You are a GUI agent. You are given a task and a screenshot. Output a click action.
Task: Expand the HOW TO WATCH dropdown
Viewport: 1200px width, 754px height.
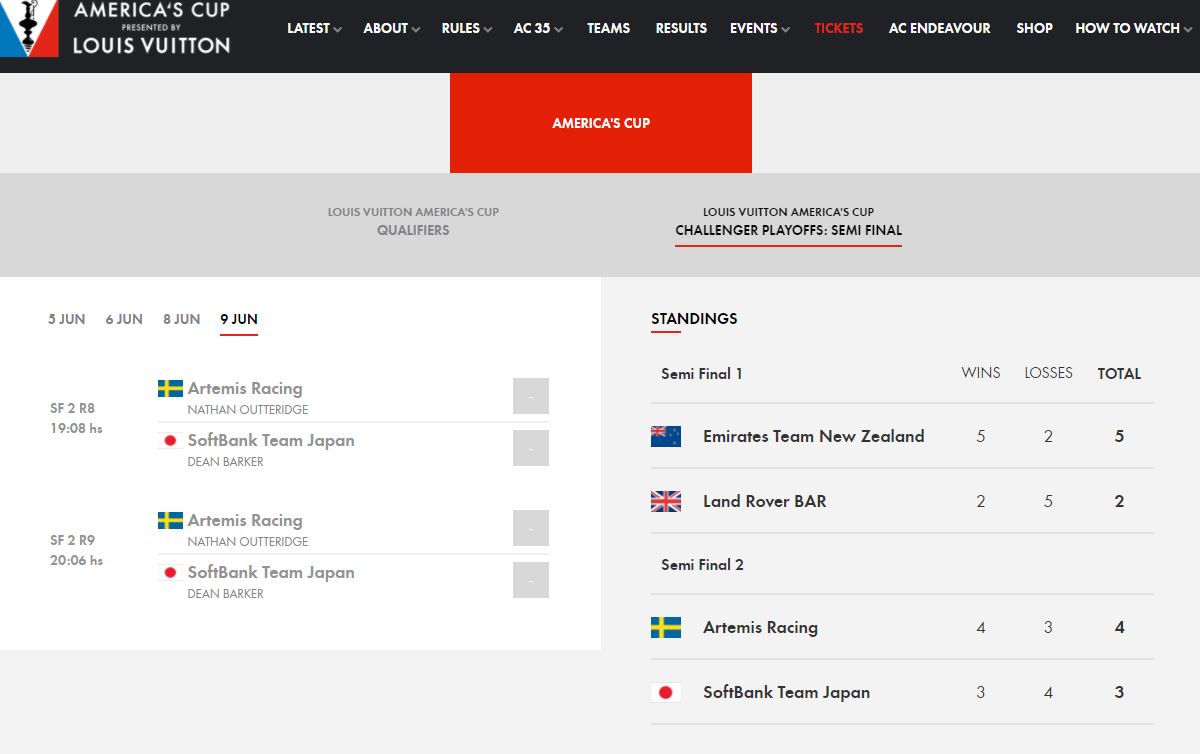tap(1133, 28)
